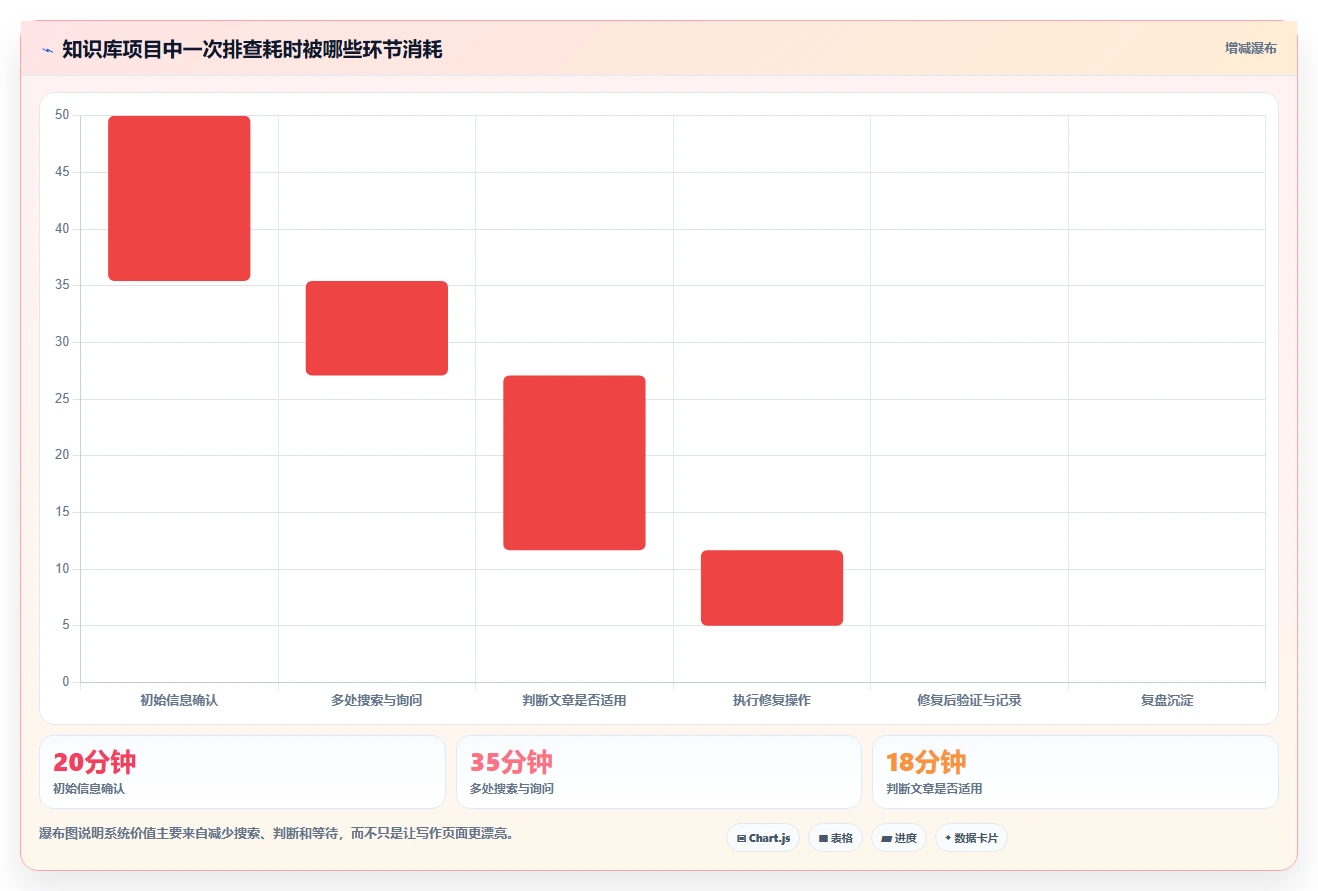Click the x-axis label 修复后验证与记录
This screenshot has height=891, width=1318.
tap(969, 700)
